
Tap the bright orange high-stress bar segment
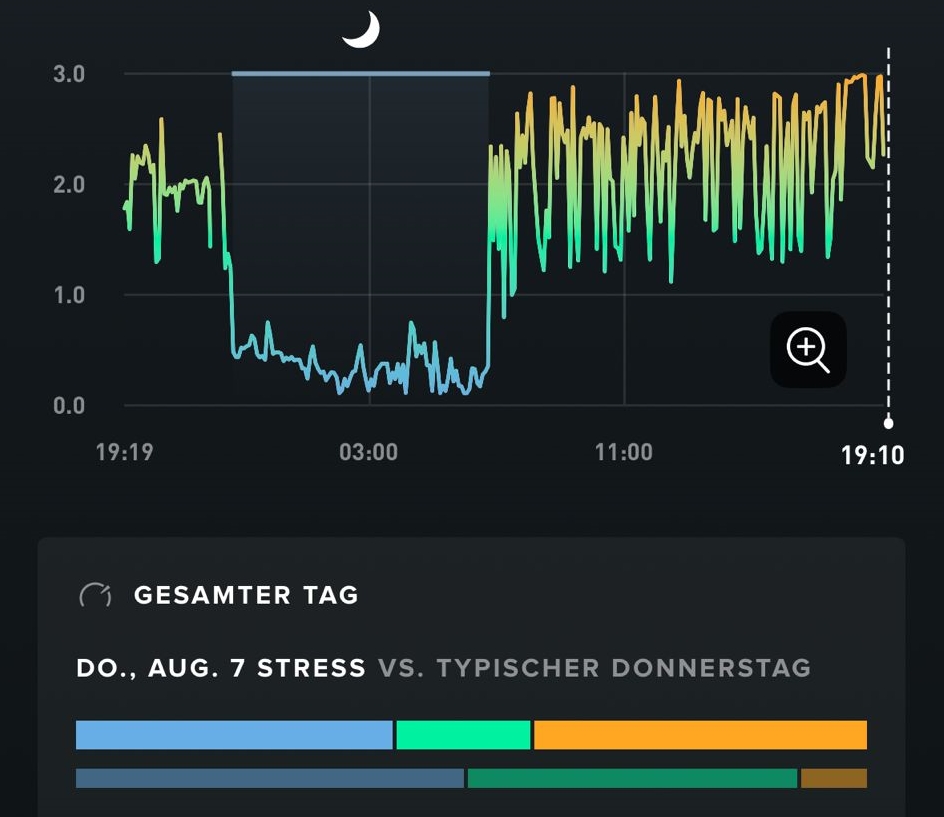coord(700,735)
